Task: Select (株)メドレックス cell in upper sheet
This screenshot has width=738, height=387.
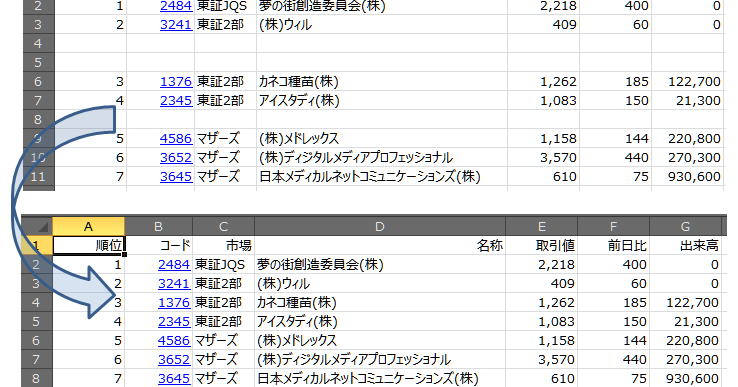Action: (382, 138)
